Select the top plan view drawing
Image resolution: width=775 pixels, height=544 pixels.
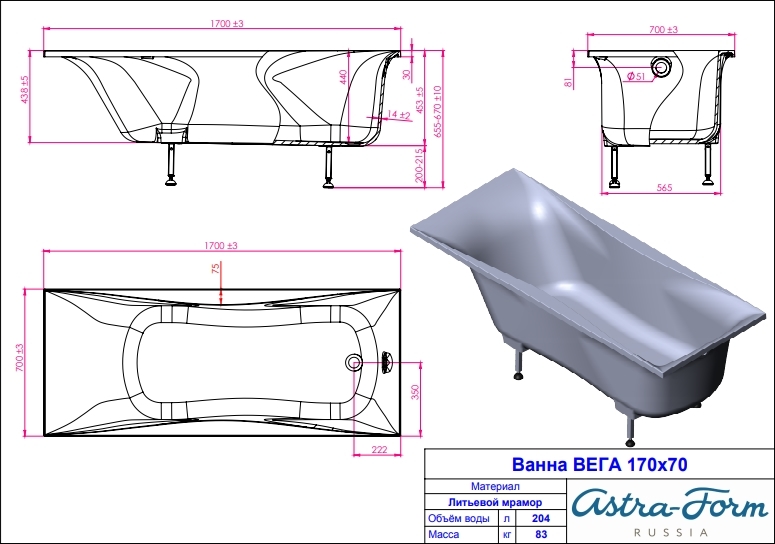[224, 362]
